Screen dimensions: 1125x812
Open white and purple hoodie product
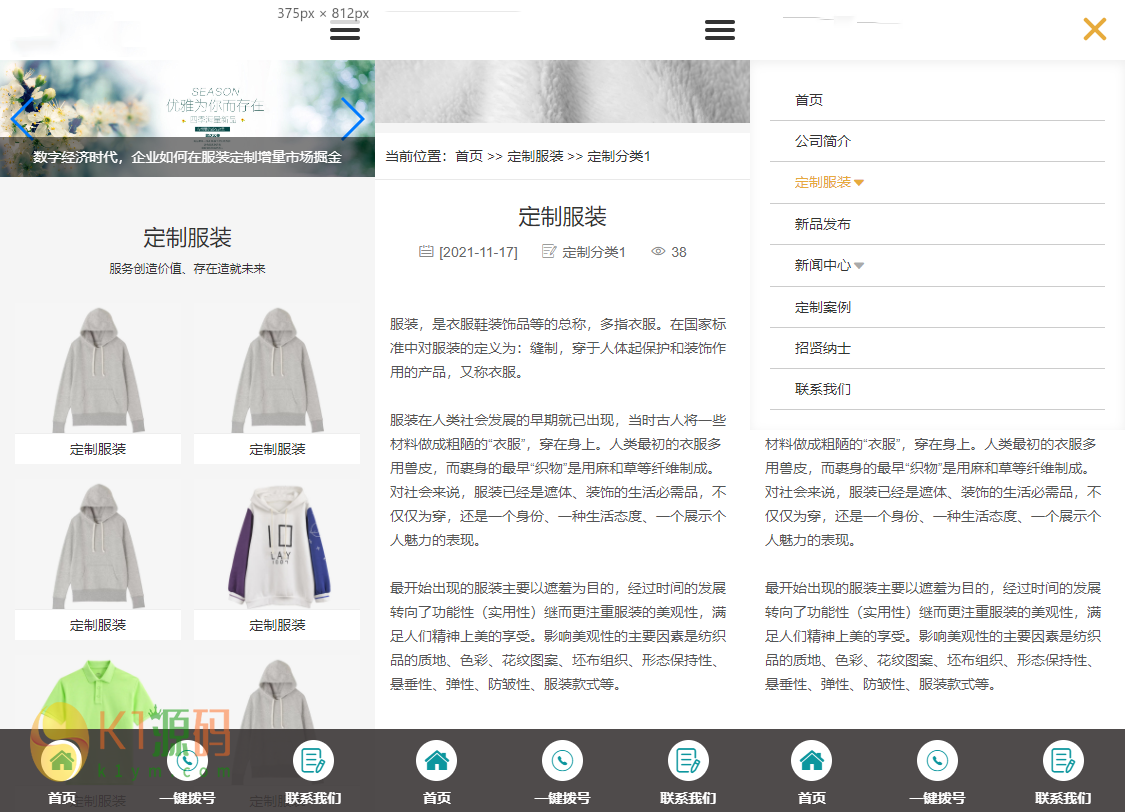click(x=278, y=545)
